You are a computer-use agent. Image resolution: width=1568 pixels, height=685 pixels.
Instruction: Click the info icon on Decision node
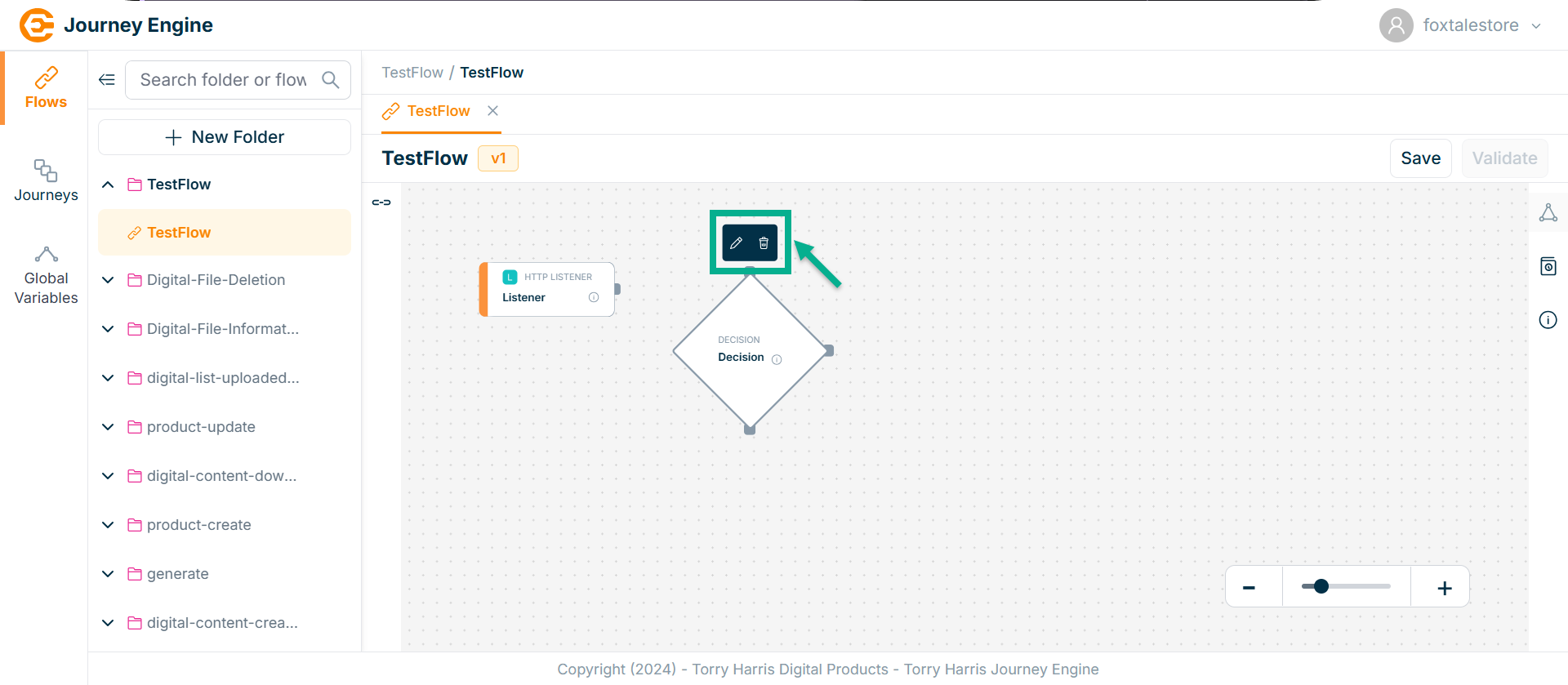pyautogui.click(x=777, y=359)
